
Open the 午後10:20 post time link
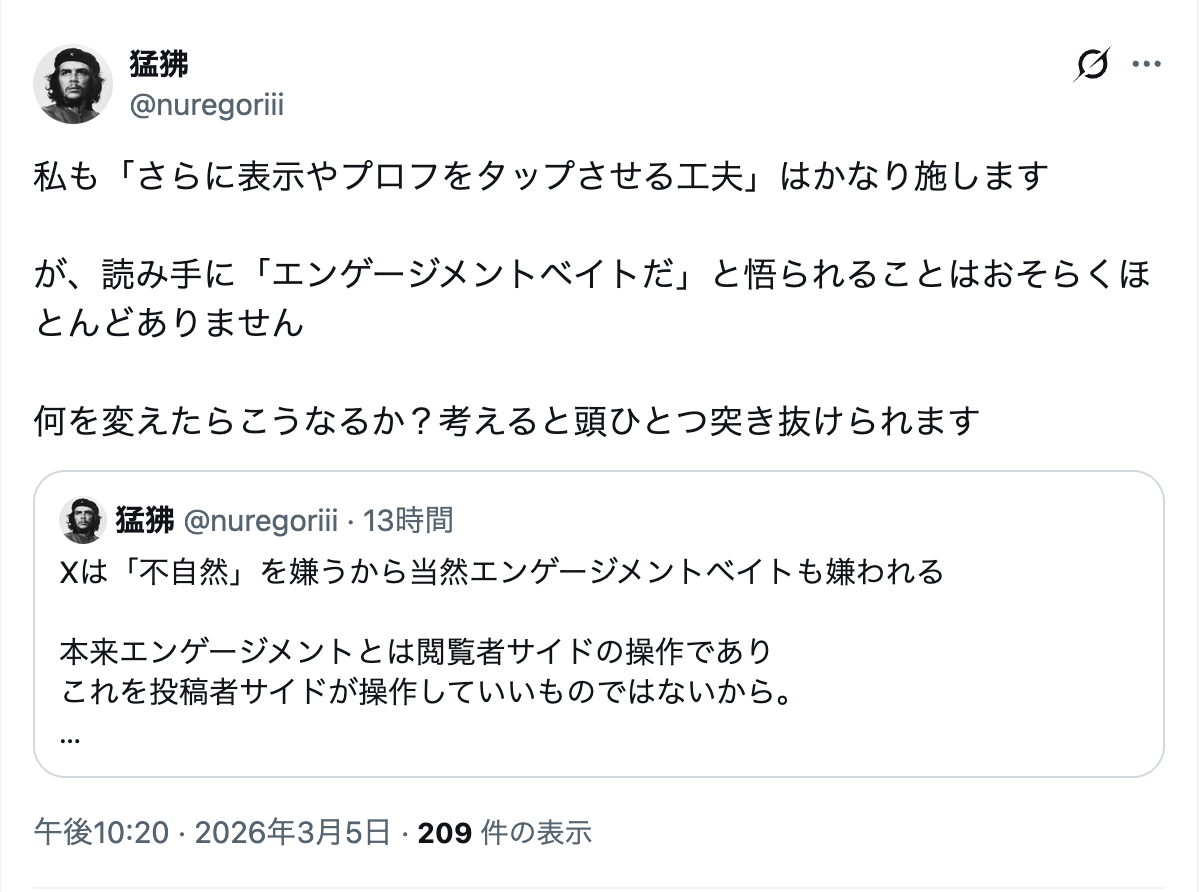[101, 832]
